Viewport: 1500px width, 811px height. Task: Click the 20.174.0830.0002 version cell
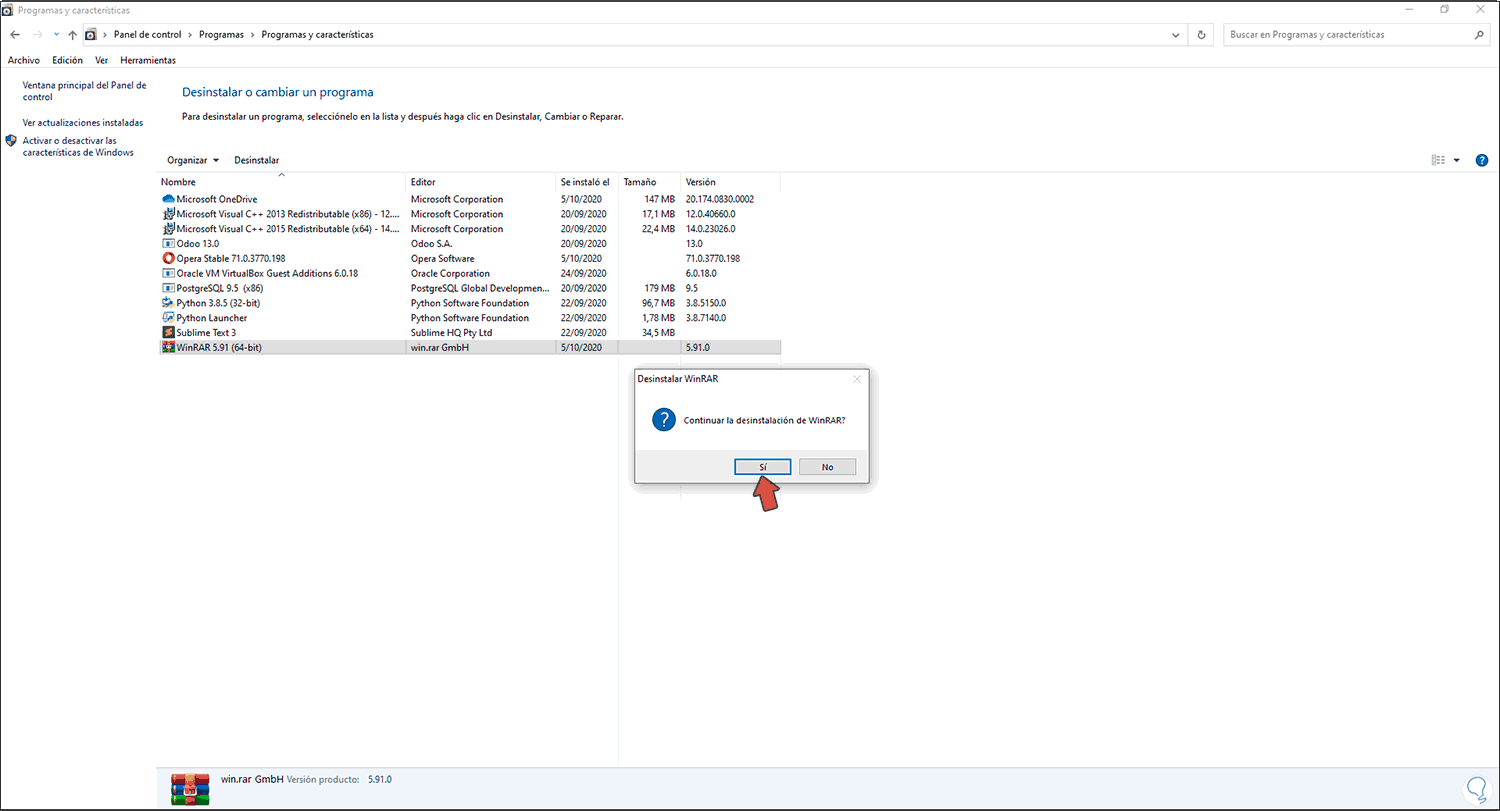click(x=720, y=199)
